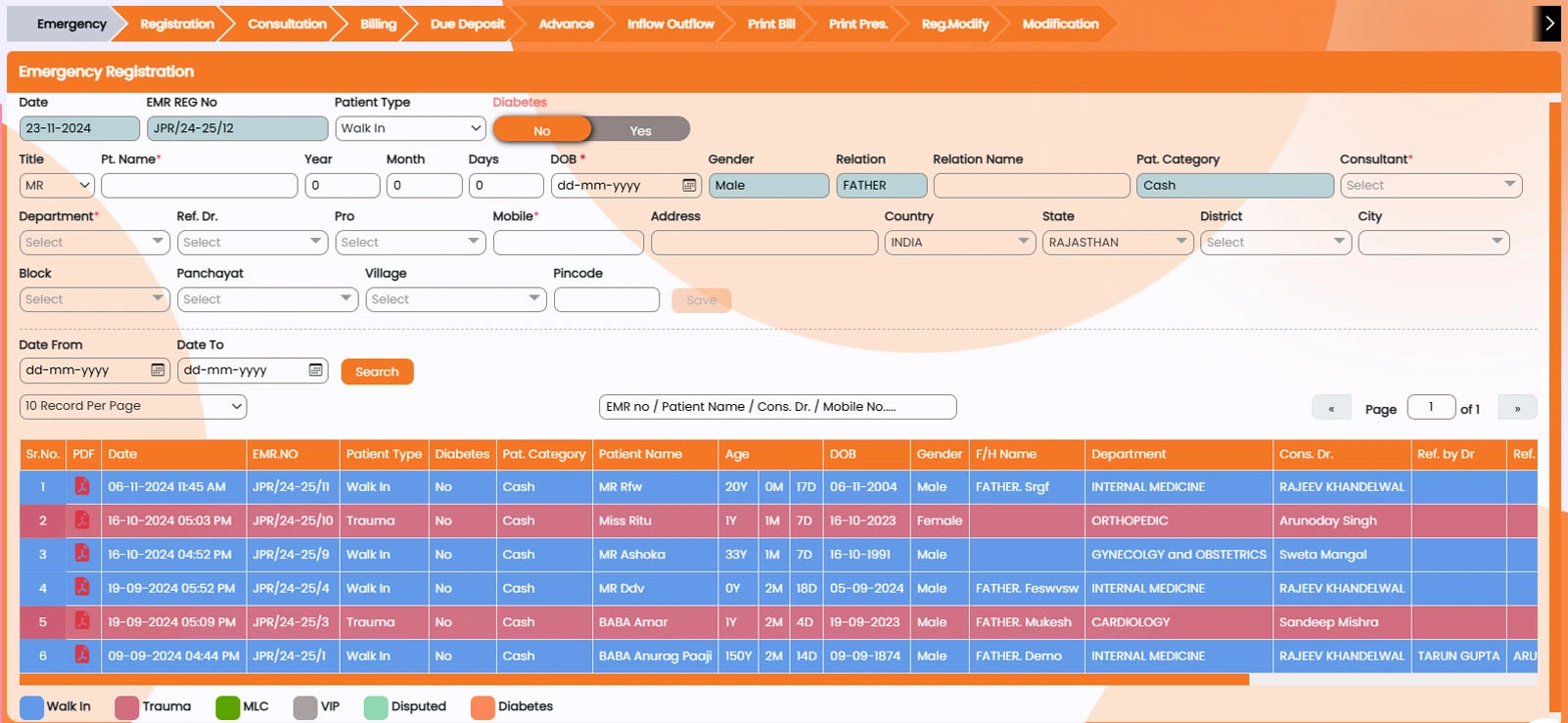Viewport: 1568px width, 723px height.
Task: Open PDF icon for MR Ashoka row
Action: pyautogui.click(x=82, y=554)
